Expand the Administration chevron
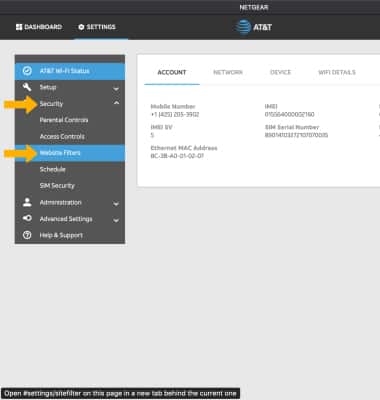This screenshot has height=400, width=380. pyautogui.click(x=116, y=203)
